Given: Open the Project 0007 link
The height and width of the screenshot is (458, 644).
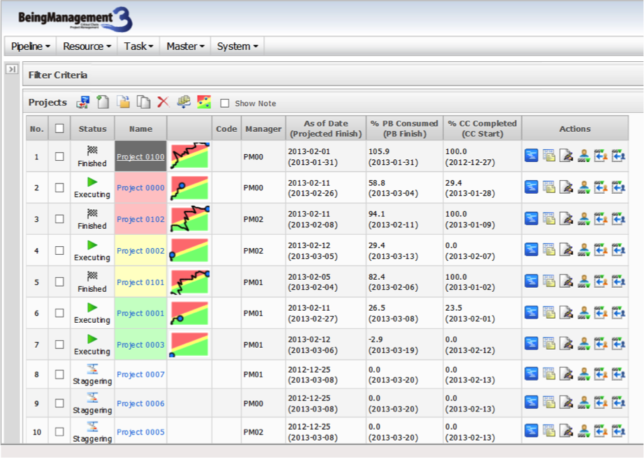Looking at the screenshot, I should click(x=140, y=374).
